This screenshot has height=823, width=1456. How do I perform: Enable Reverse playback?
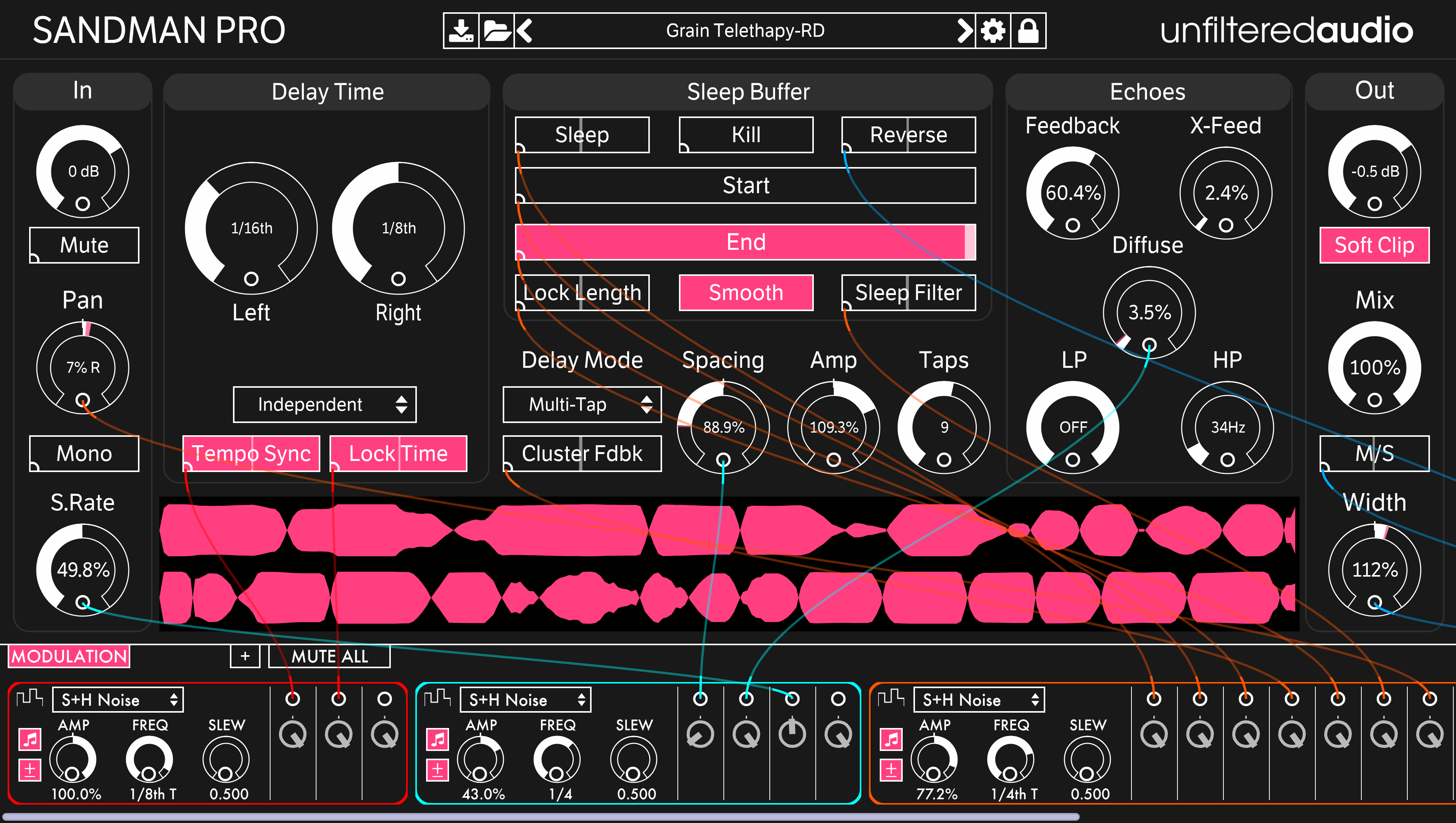[908, 135]
